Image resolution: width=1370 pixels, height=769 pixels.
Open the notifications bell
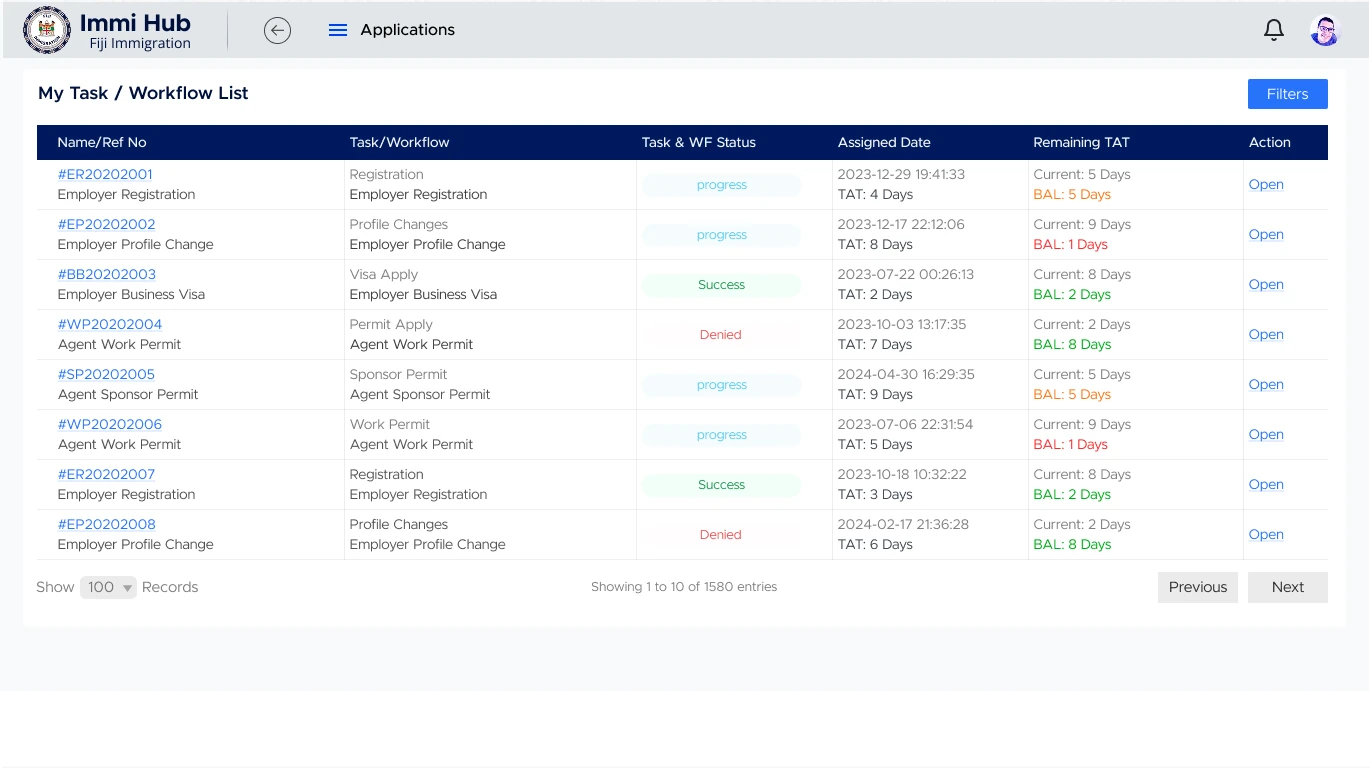1273,30
